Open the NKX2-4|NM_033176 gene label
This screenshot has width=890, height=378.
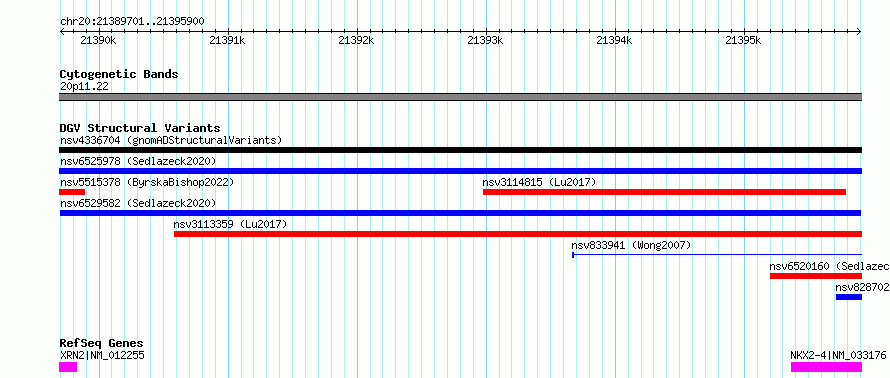838,355
